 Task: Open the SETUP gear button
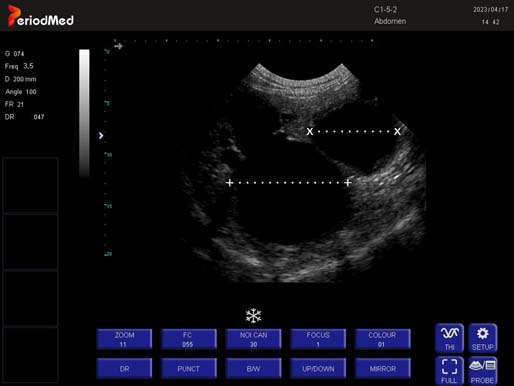coord(483,338)
